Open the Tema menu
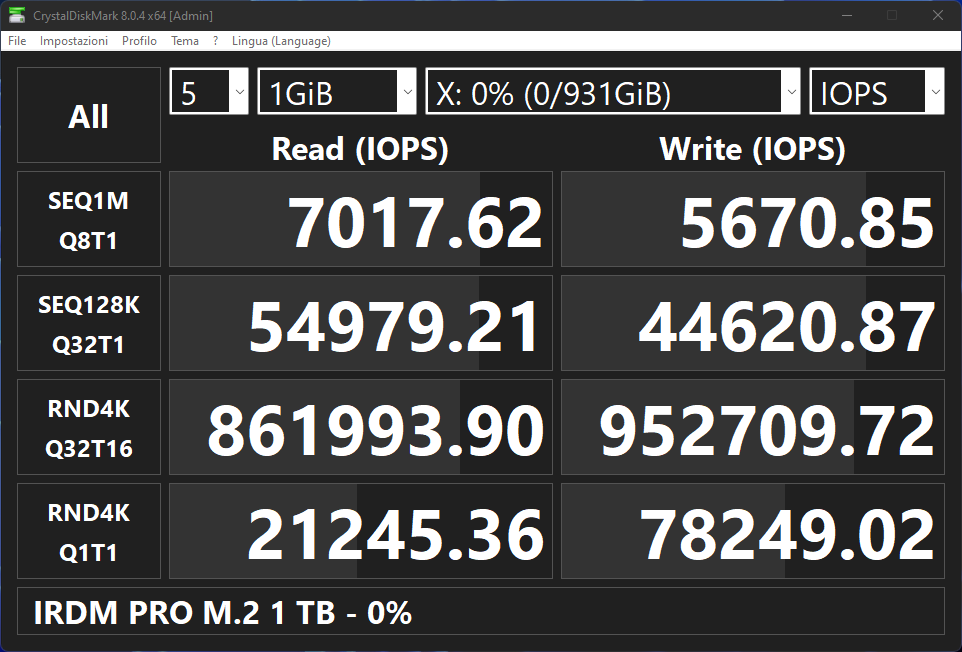Viewport: 962px width, 652px height. (185, 41)
